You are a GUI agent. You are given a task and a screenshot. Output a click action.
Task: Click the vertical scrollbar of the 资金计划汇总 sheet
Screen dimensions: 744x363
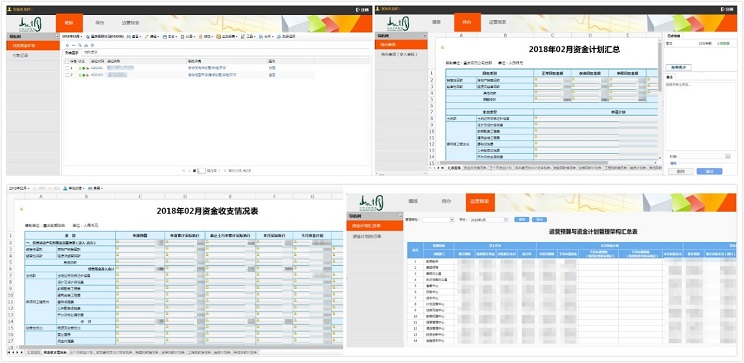click(660, 100)
